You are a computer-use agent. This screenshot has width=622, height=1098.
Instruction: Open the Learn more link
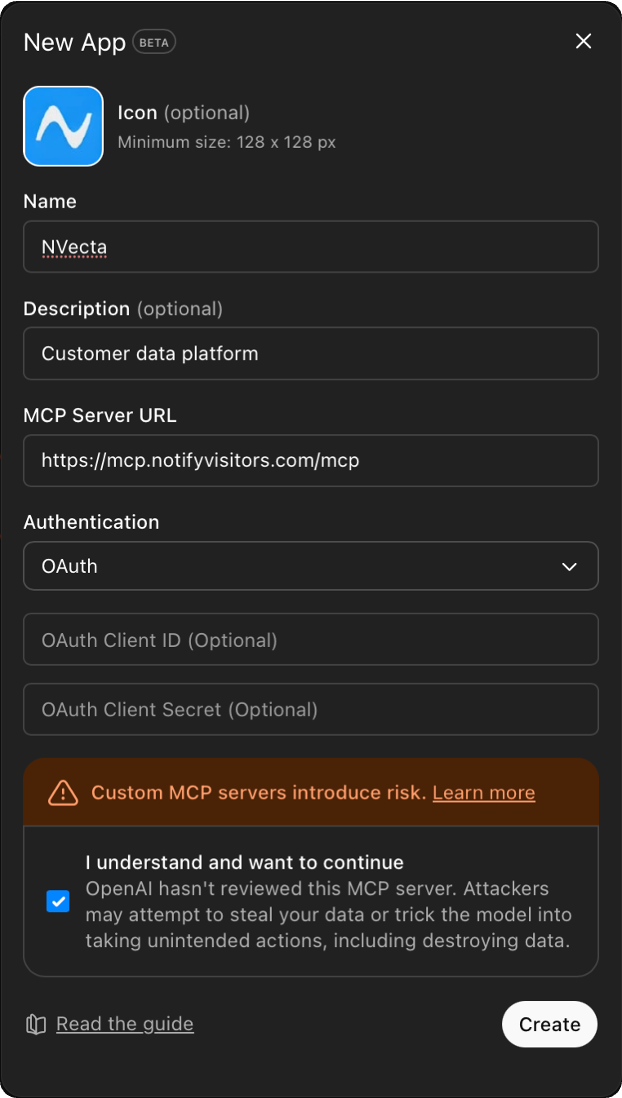click(484, 793)
